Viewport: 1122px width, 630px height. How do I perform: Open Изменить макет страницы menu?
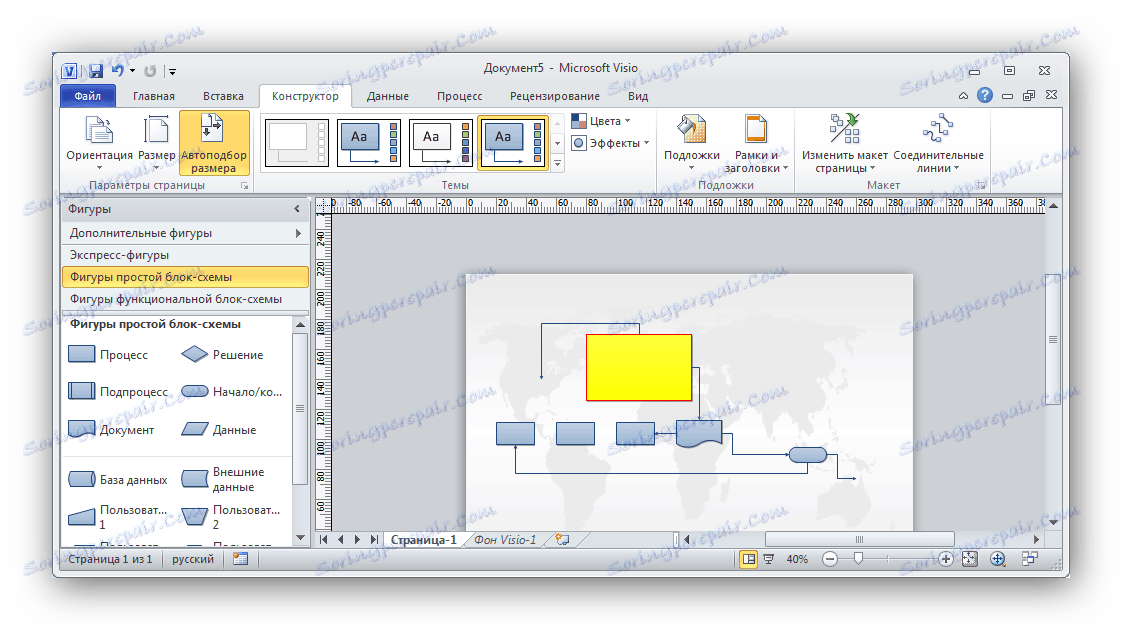[x=844, y=143]
